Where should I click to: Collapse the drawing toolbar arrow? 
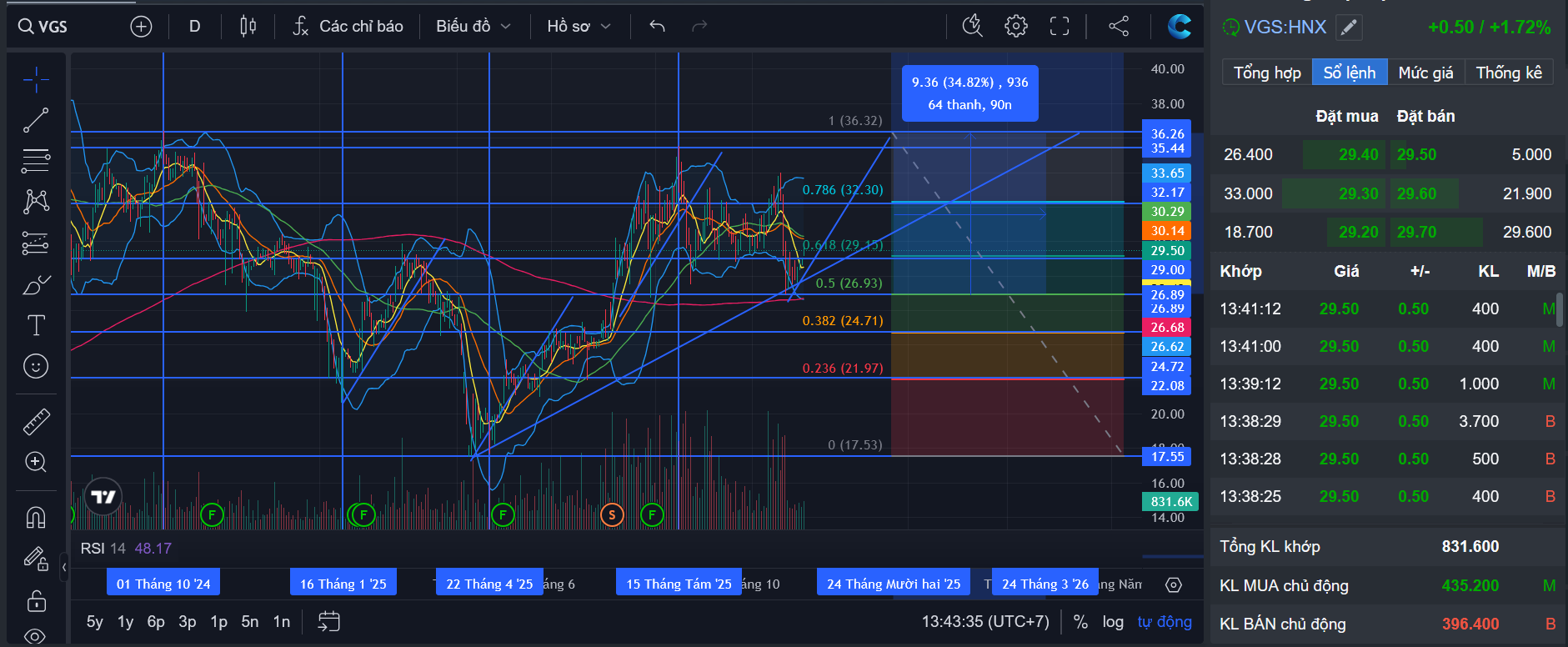pos(64,568)
